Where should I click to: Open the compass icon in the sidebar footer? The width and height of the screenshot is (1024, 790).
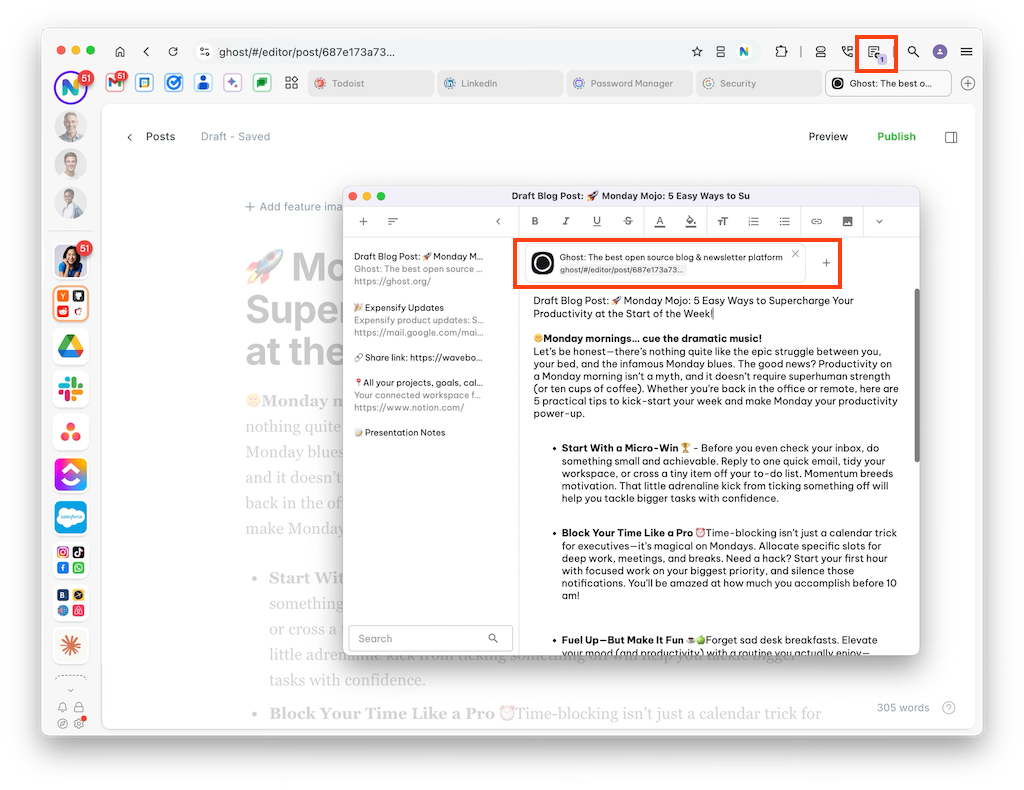62,723
